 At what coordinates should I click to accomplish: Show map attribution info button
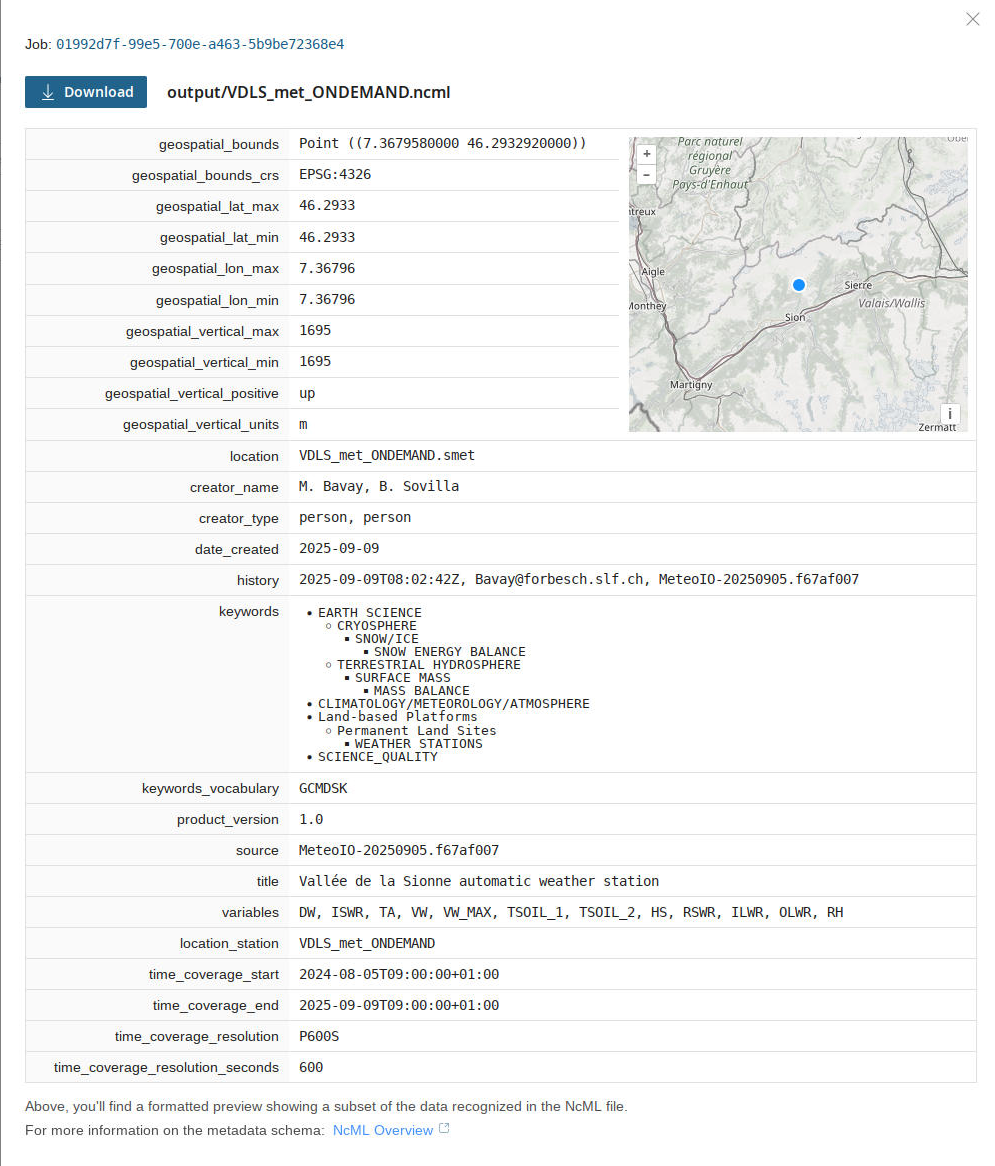pyautogui.click(x=948, y=414)
